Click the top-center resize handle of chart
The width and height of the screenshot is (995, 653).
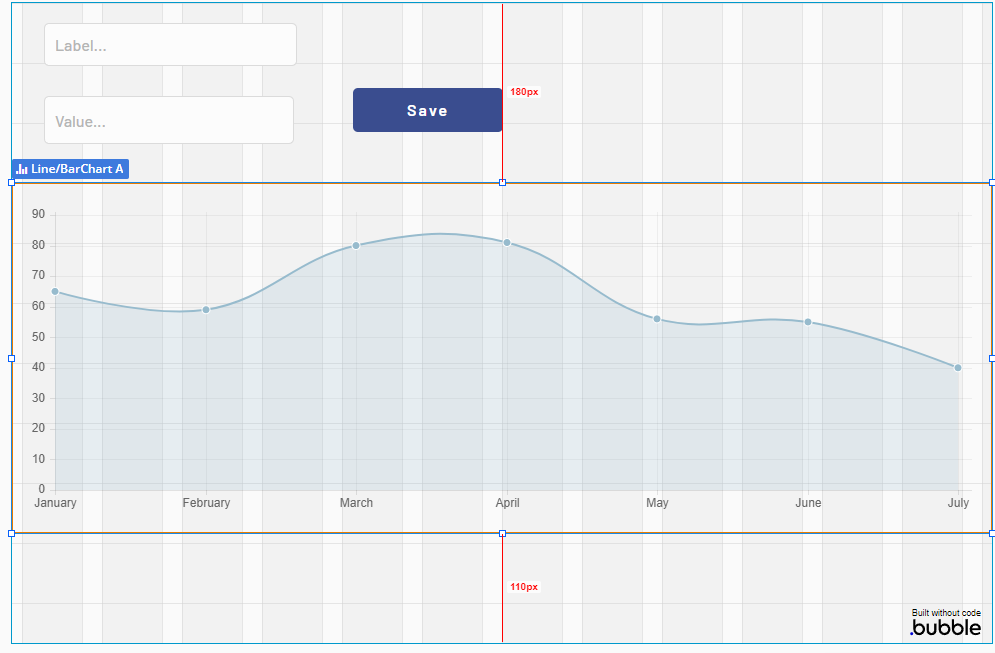pos(503,183)
